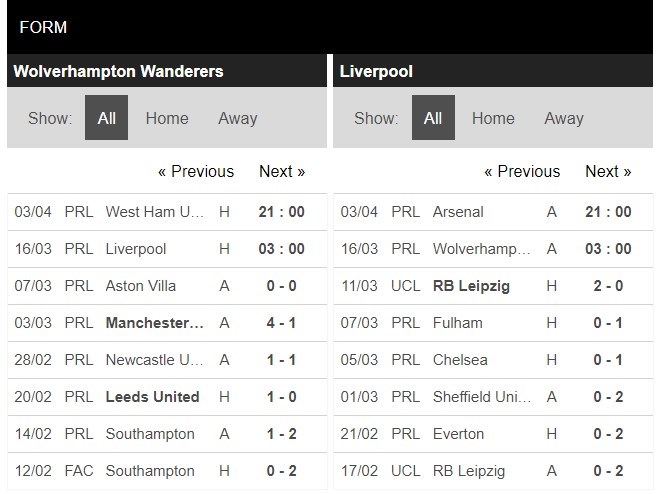This screenshot has width=659, height=494.
Task: Open Leeds United team link
Action: (x=152, y=397)
